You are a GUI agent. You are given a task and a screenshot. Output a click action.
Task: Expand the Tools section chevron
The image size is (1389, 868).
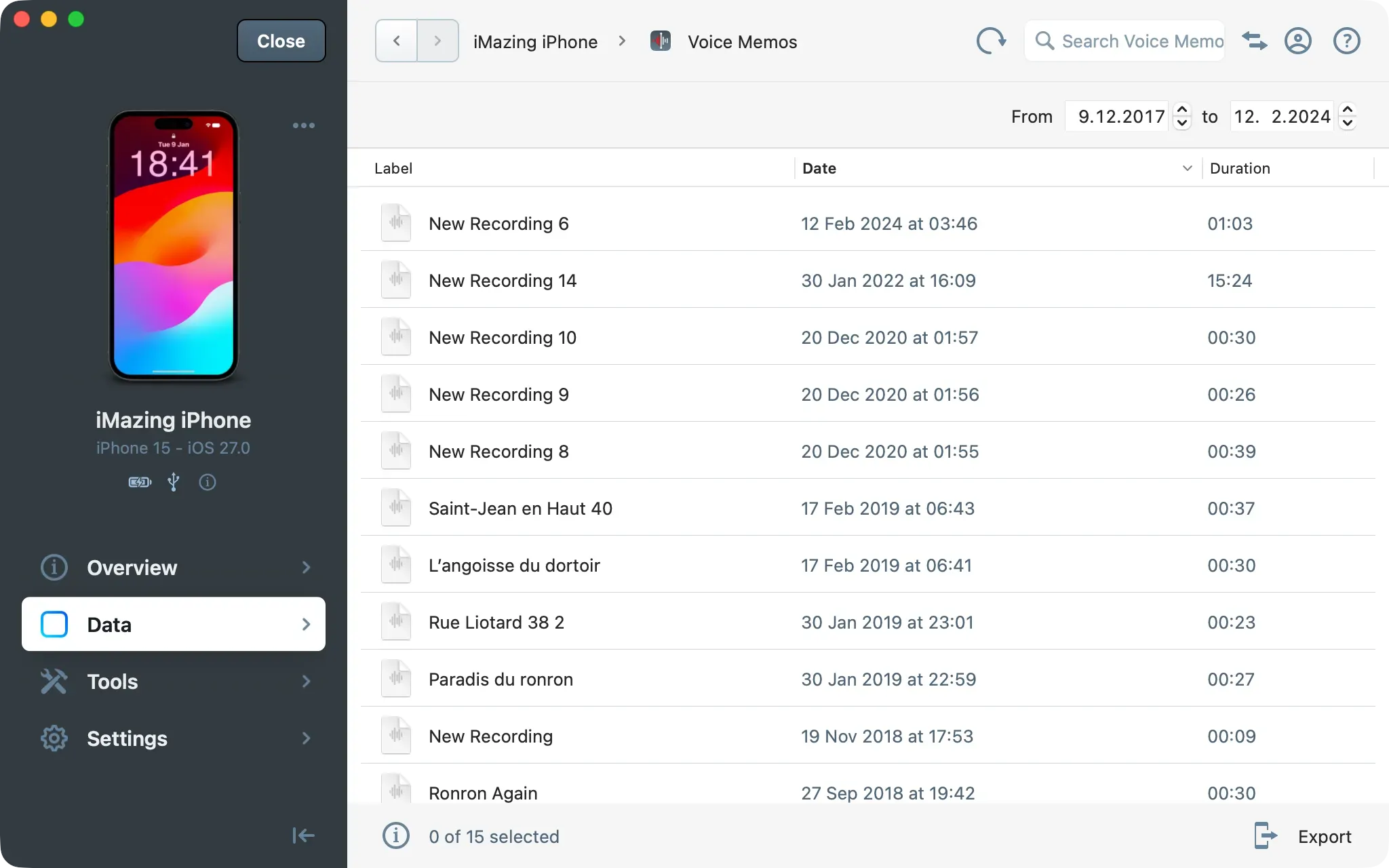pyautogui.click(x=306, y=681)
